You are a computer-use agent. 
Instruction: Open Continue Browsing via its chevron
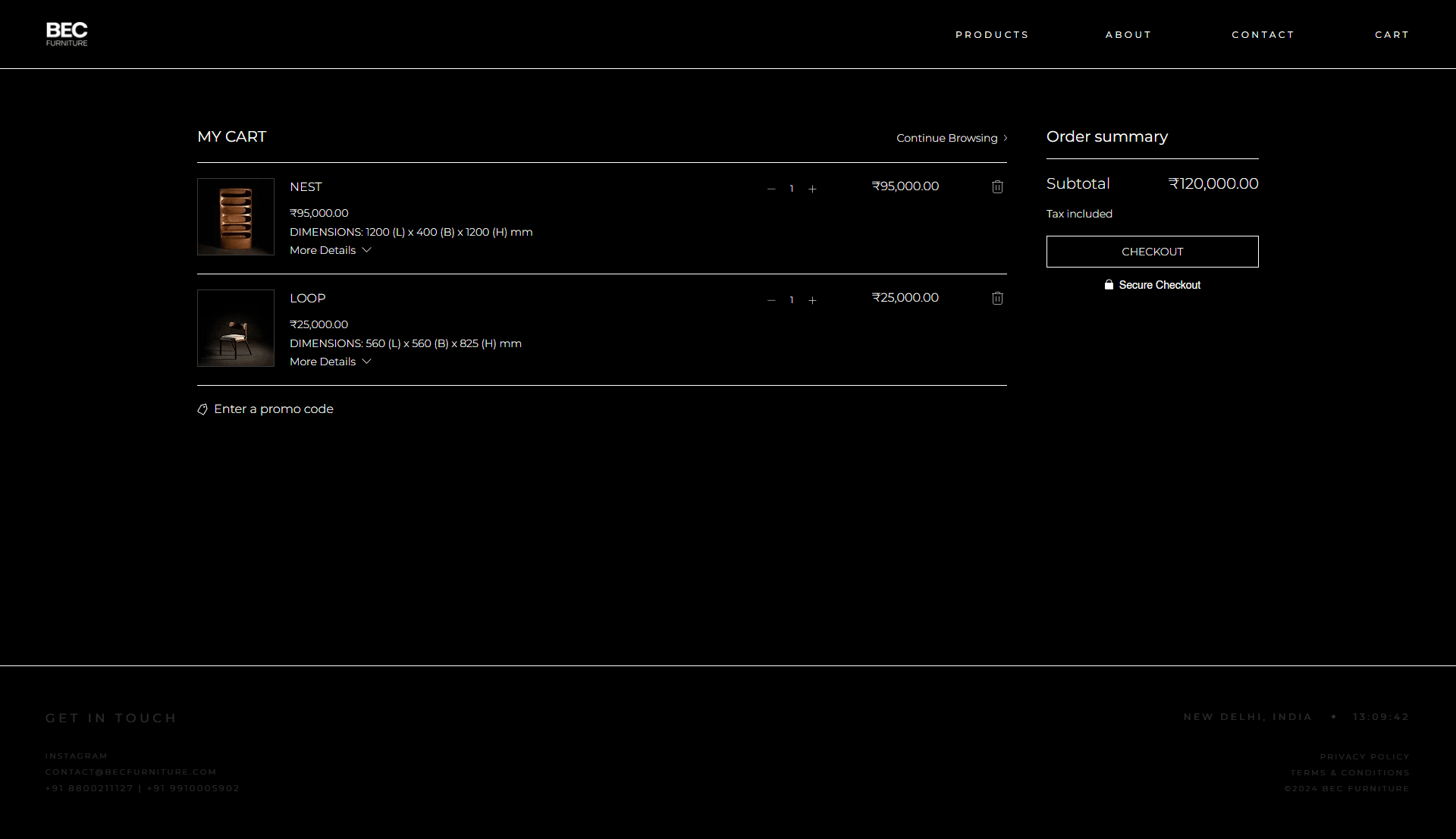click(x=1004, y=138)
